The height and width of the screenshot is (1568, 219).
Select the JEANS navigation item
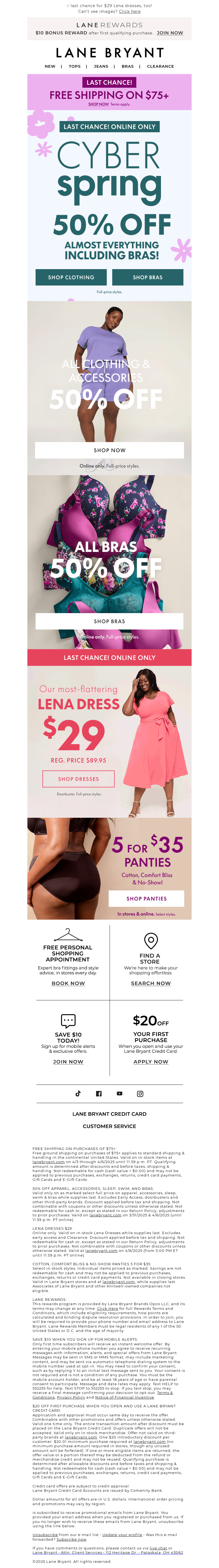pos(101,66)
